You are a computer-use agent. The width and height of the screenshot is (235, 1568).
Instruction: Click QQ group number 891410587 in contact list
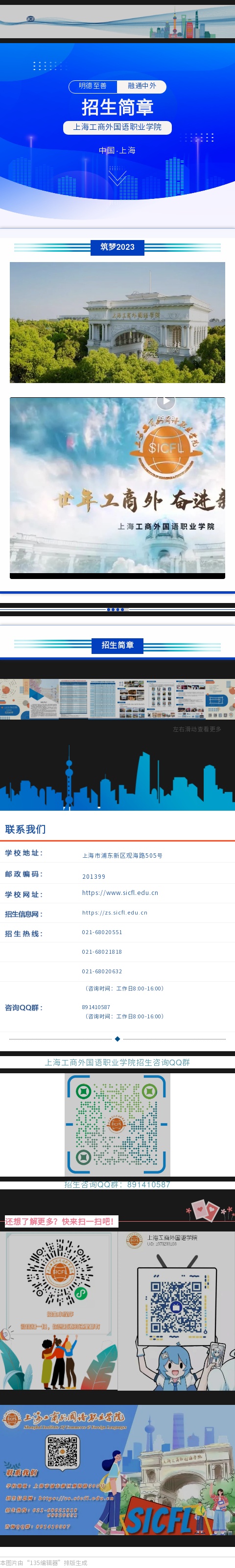pyautogui.click(x=96, y=1007)
